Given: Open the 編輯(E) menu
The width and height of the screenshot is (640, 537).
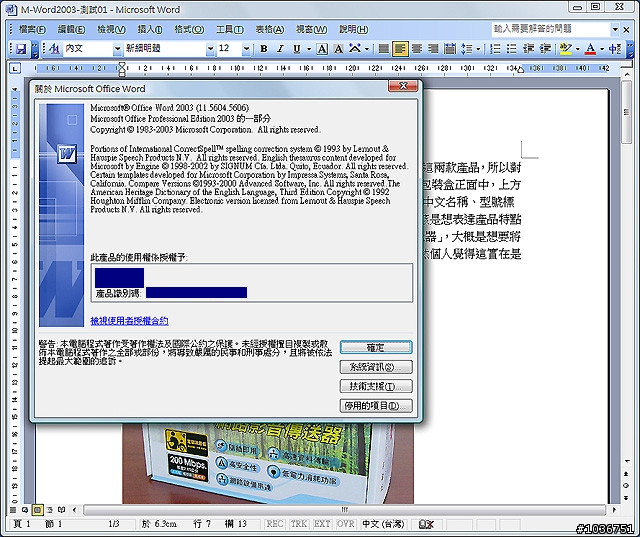Looking at the screenshot, I should [71, 30].
